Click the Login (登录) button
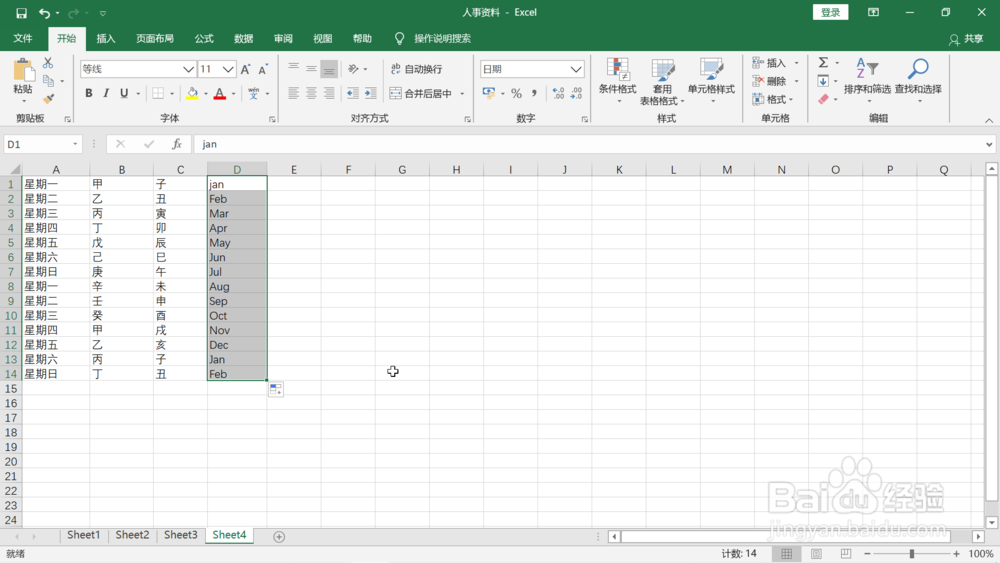This screenshot has height=563, width=1000. [x=830, y=12]
